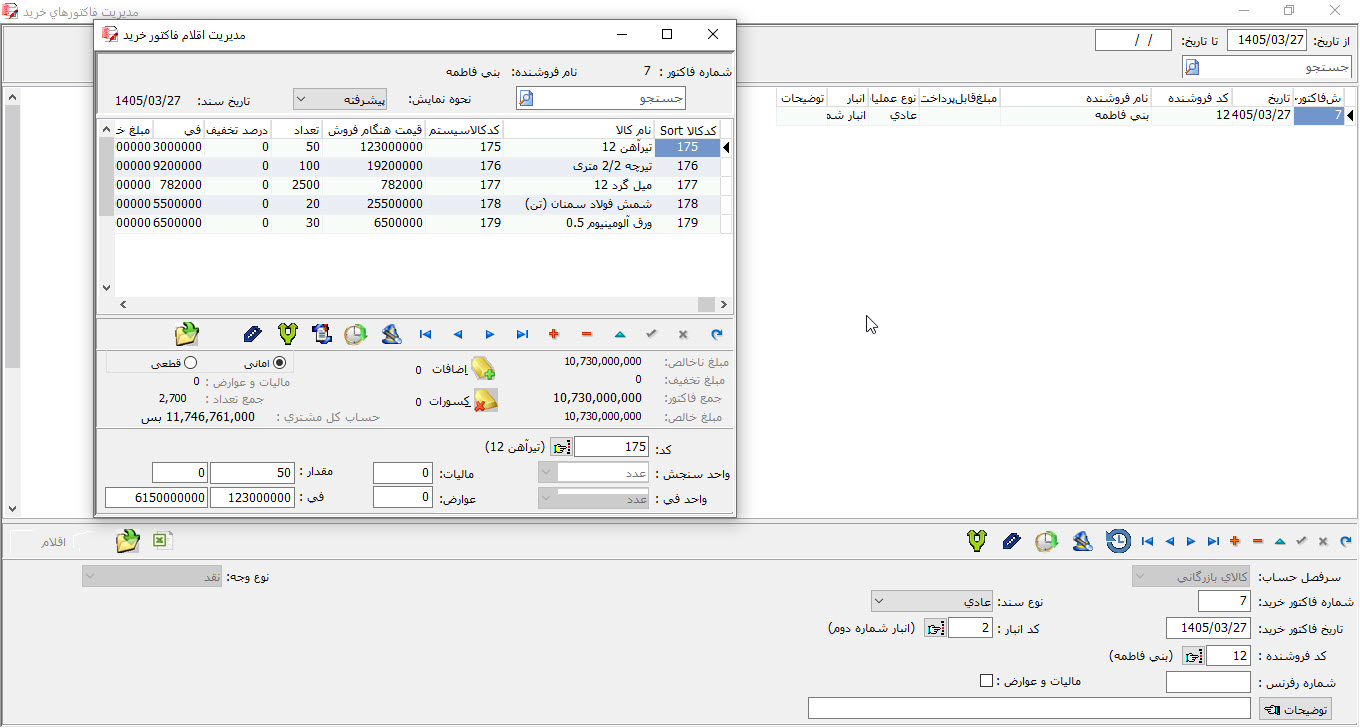Click the مقدار field showing 50
Viewport: 1360px width, 728px height.
tap(252, 472)
